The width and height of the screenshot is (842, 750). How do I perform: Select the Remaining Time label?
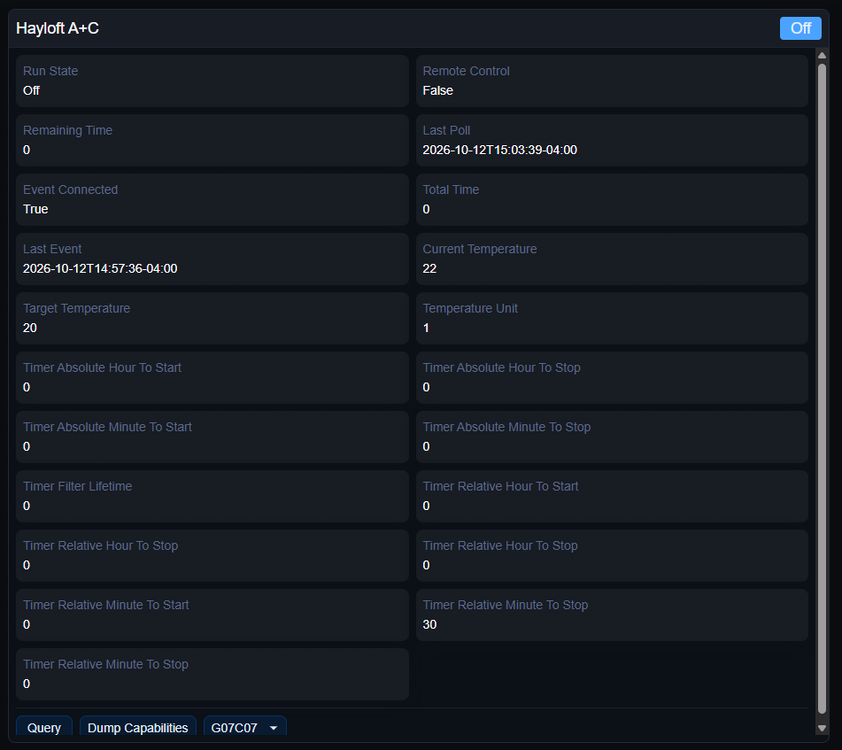[68, 130]
